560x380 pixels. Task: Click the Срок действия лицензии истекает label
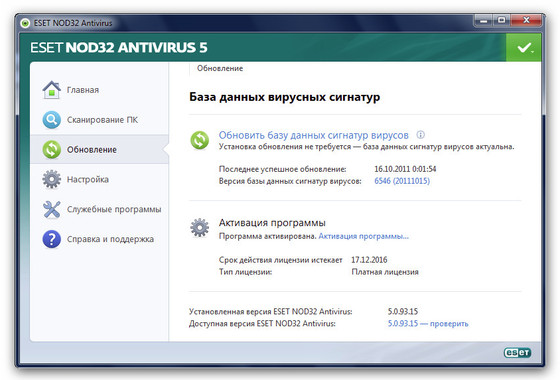[280, 260]
